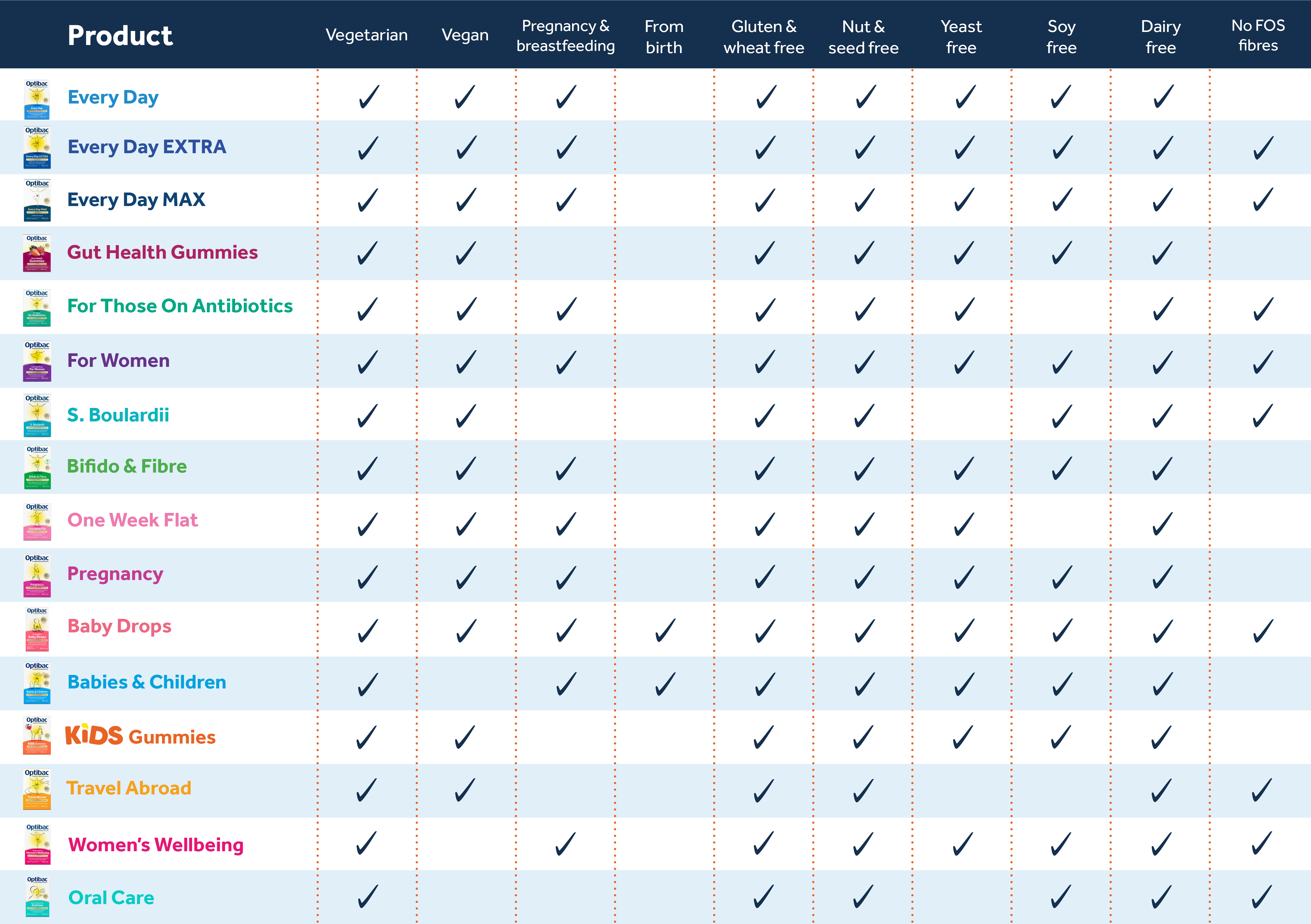The image size is (1311, 924).
Task: Click Travel Abroad Vegan checkmark
Action: tap(465, 790)
